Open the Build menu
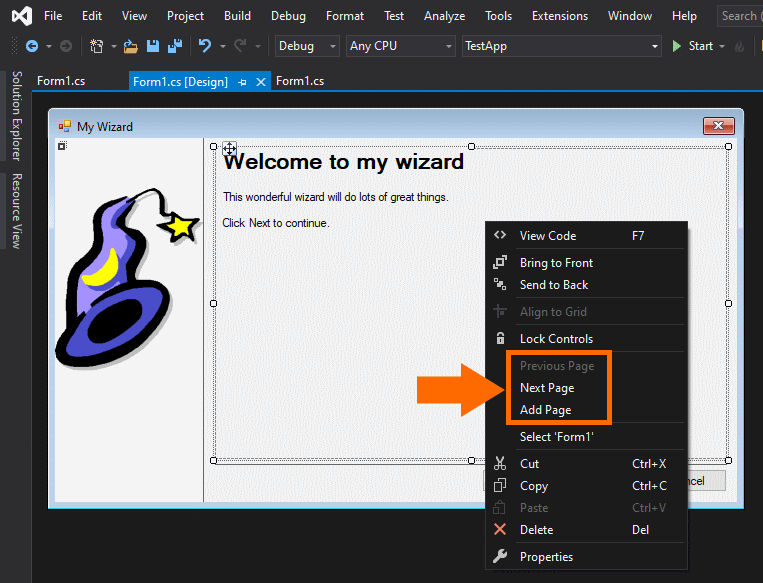763x583 pixels. point(237,16)
